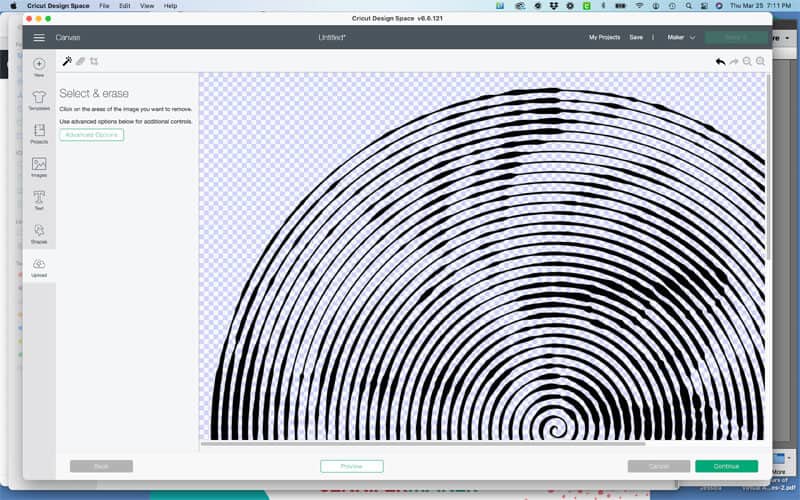Open My Projects in header
The height and width of the screenshot is (500, 800).
604,37
